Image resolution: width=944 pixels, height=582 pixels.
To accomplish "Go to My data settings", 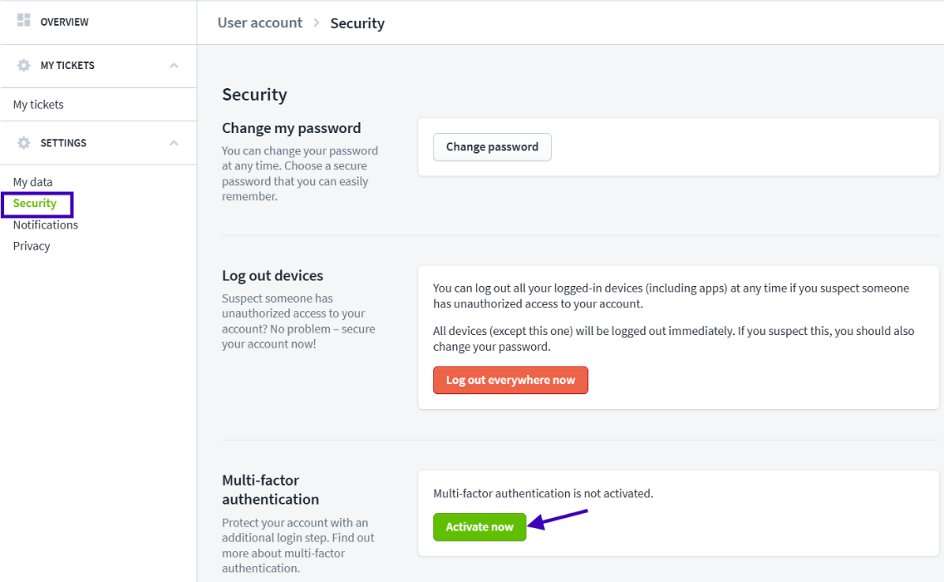I will 32,182.
